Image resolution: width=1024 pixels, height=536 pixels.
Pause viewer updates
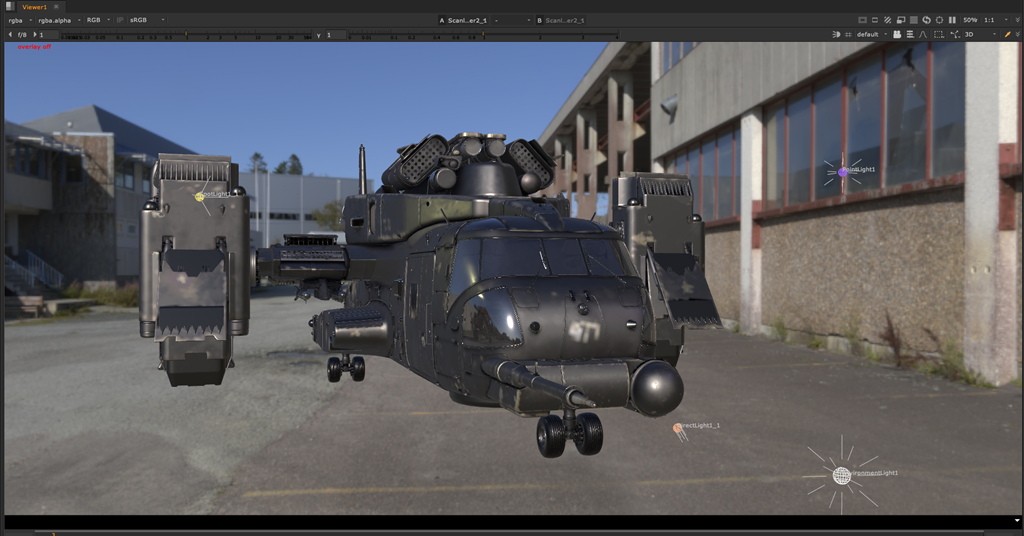pos(952,20)
